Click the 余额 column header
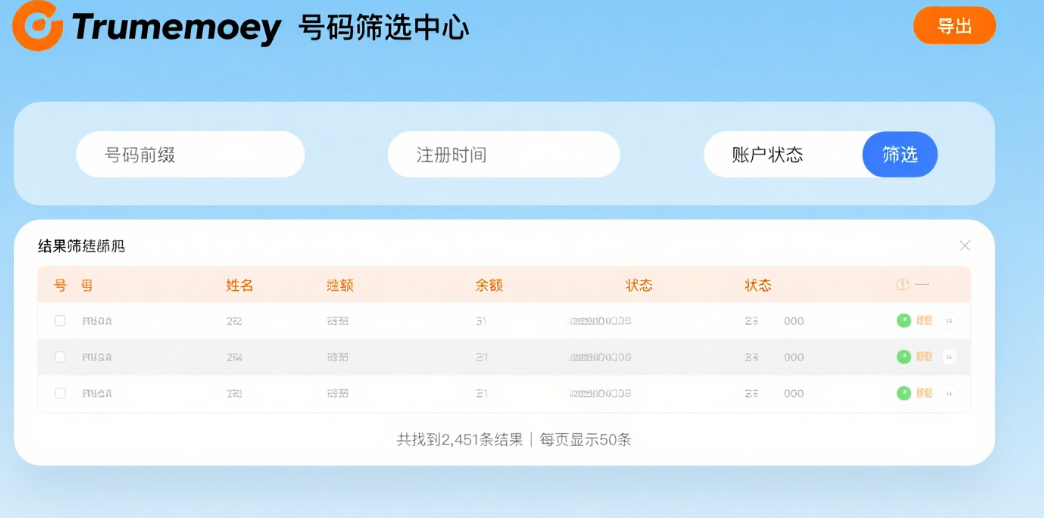1044x518 pixels. click(489, 286)
